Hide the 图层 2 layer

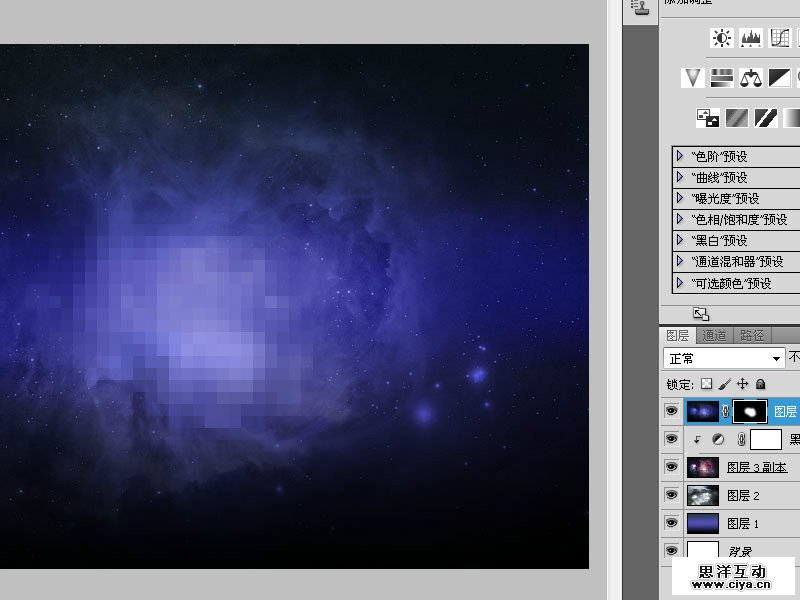click(x=671, y=495)
